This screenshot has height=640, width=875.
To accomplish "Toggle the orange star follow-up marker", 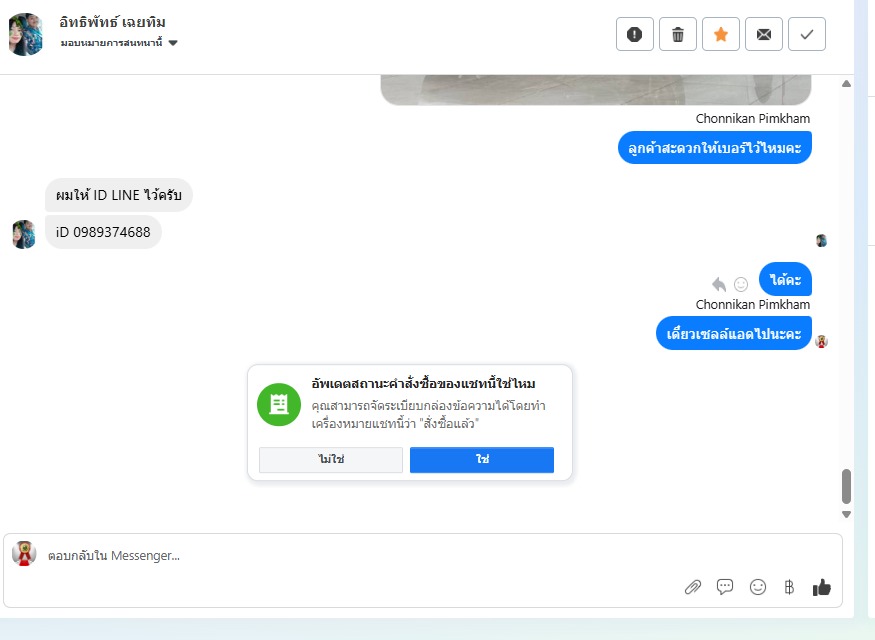I will [720, 35].
